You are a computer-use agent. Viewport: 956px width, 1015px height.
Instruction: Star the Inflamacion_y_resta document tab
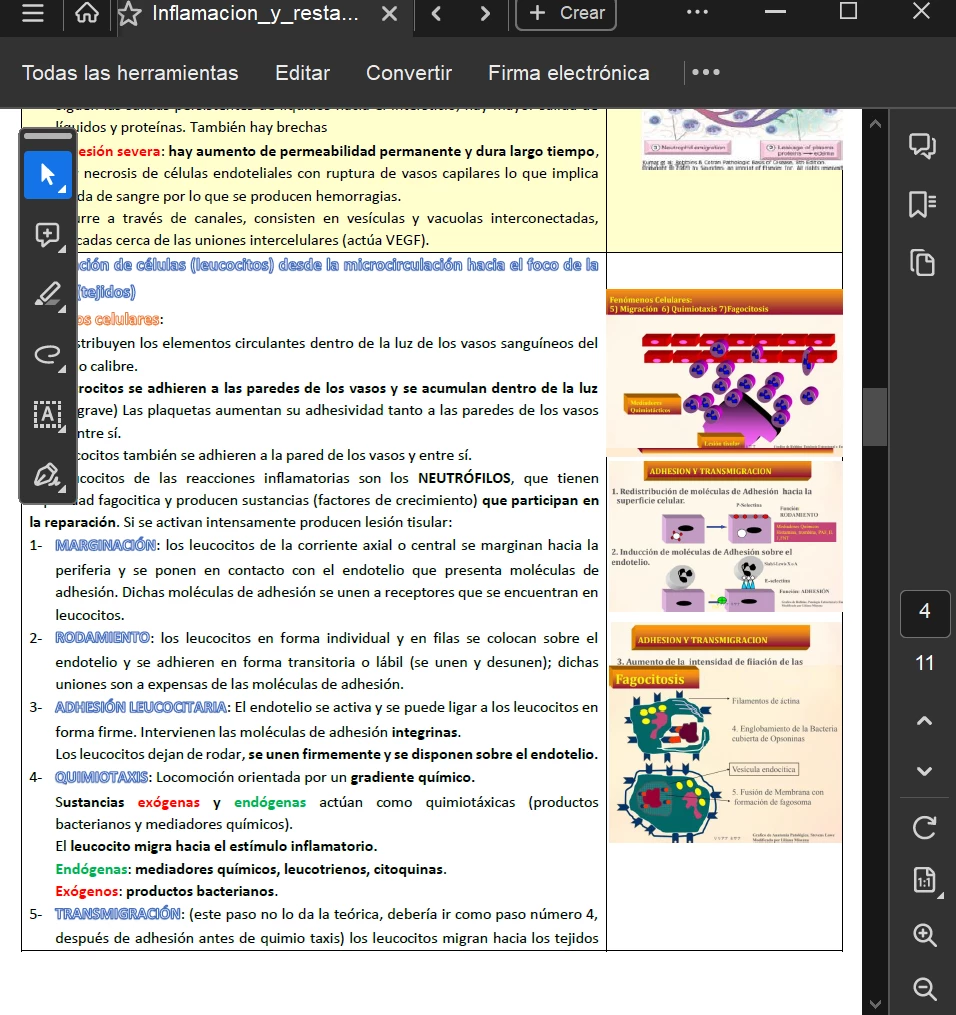click(129, 14)
